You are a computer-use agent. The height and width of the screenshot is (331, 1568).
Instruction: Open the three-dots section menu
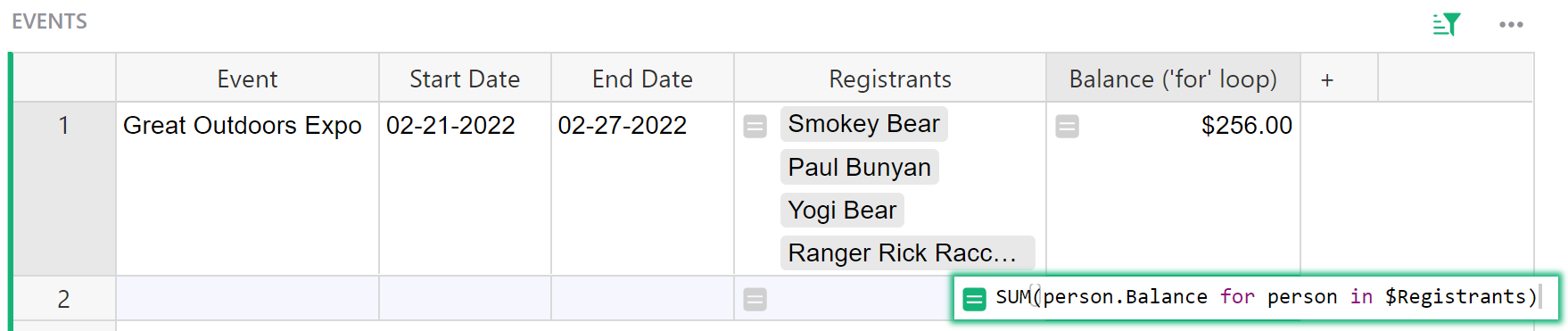click(1511, 24)
